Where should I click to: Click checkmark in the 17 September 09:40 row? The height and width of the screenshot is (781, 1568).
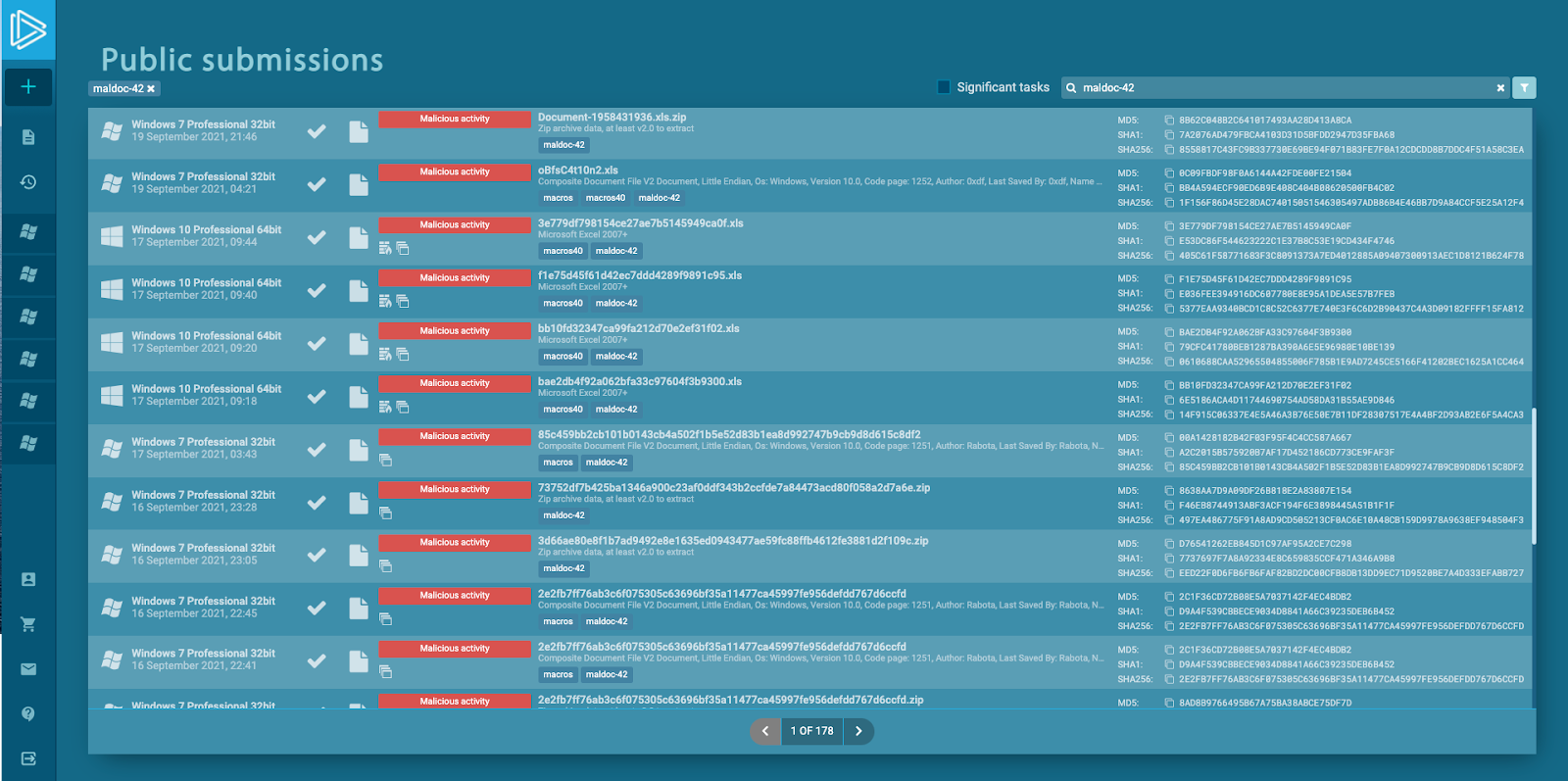317,290
